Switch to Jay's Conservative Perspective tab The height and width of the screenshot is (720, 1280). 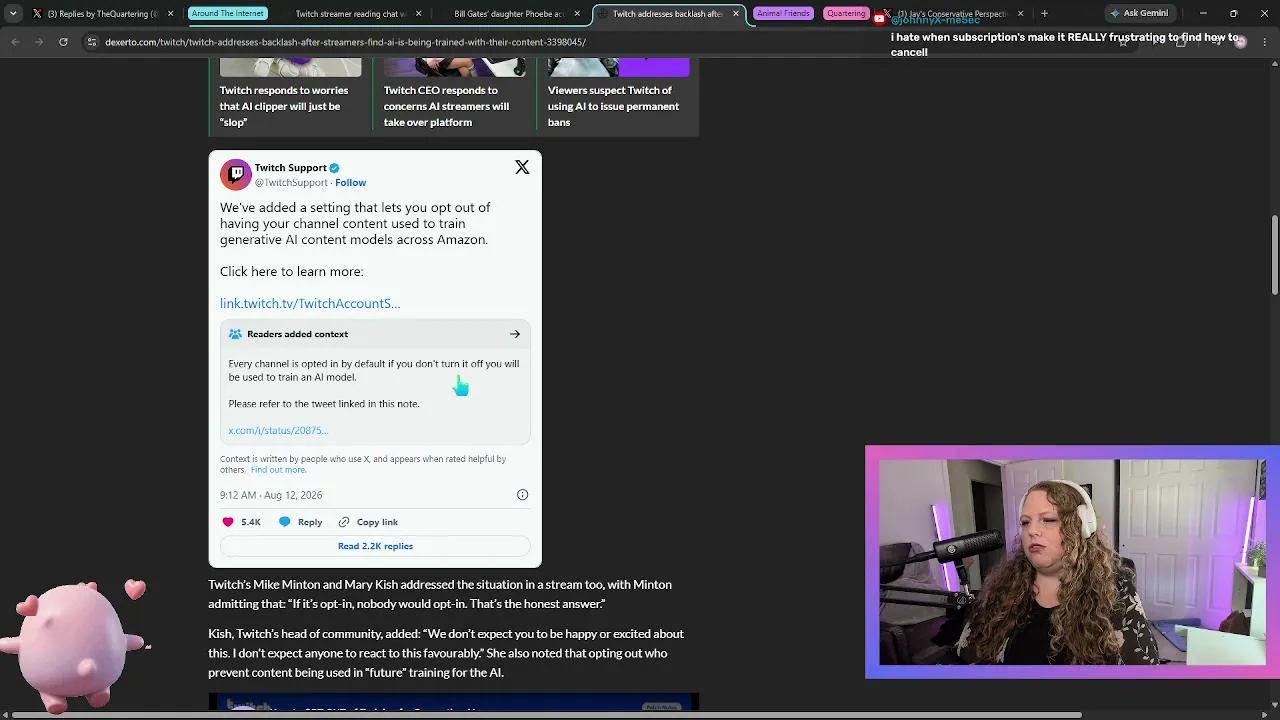(x=950, y=14)
